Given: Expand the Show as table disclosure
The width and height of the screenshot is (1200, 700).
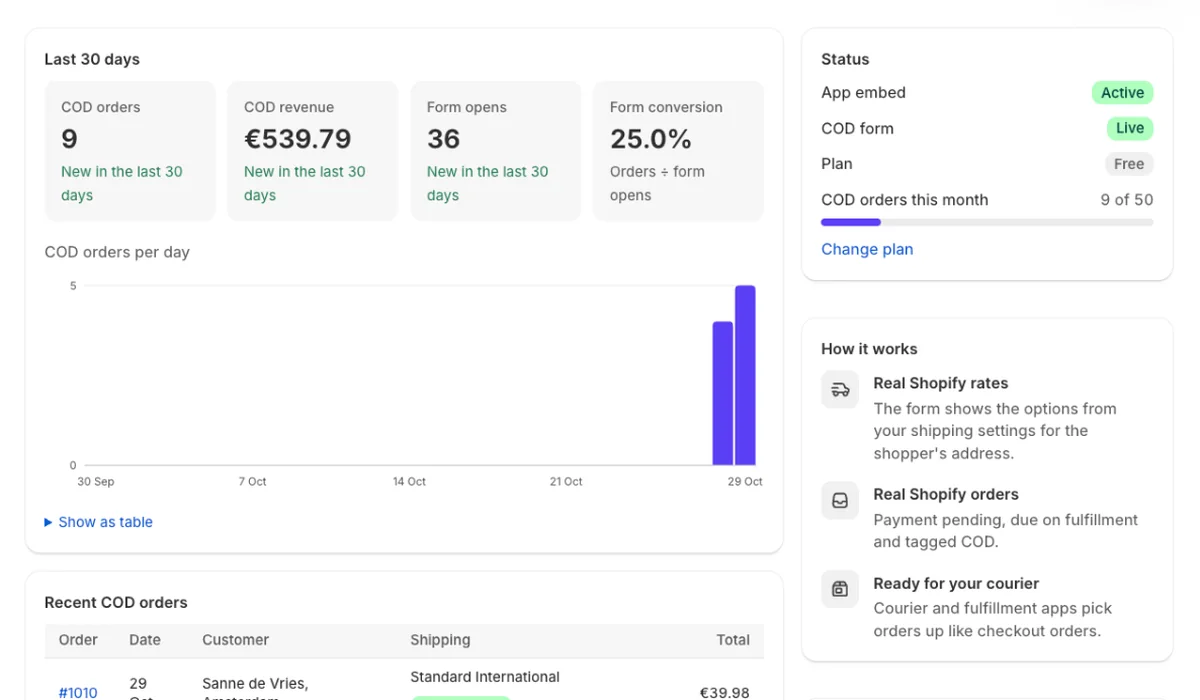Looking at the screenshot, I should point(99,522).
